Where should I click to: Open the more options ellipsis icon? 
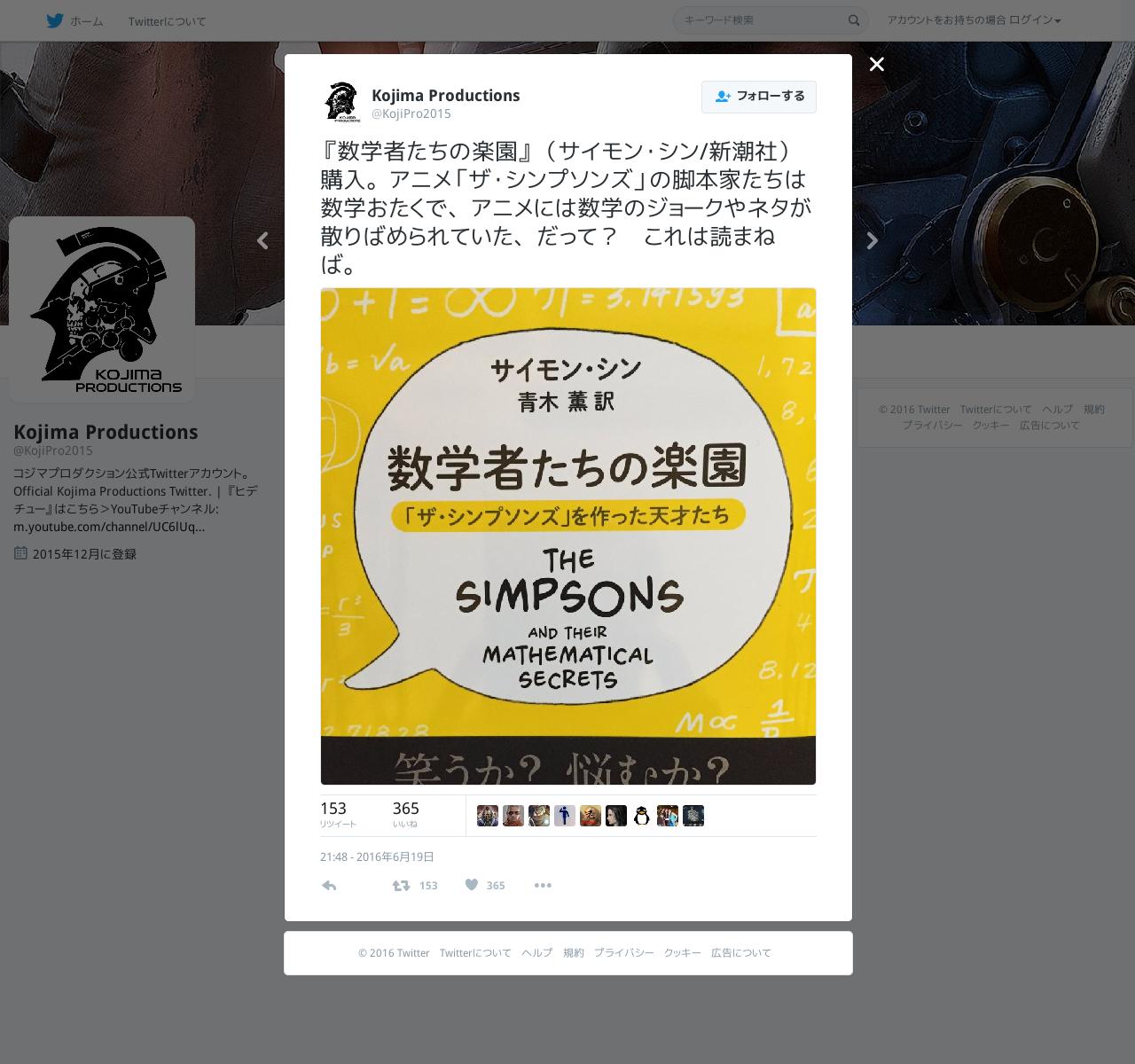[543, 885]
